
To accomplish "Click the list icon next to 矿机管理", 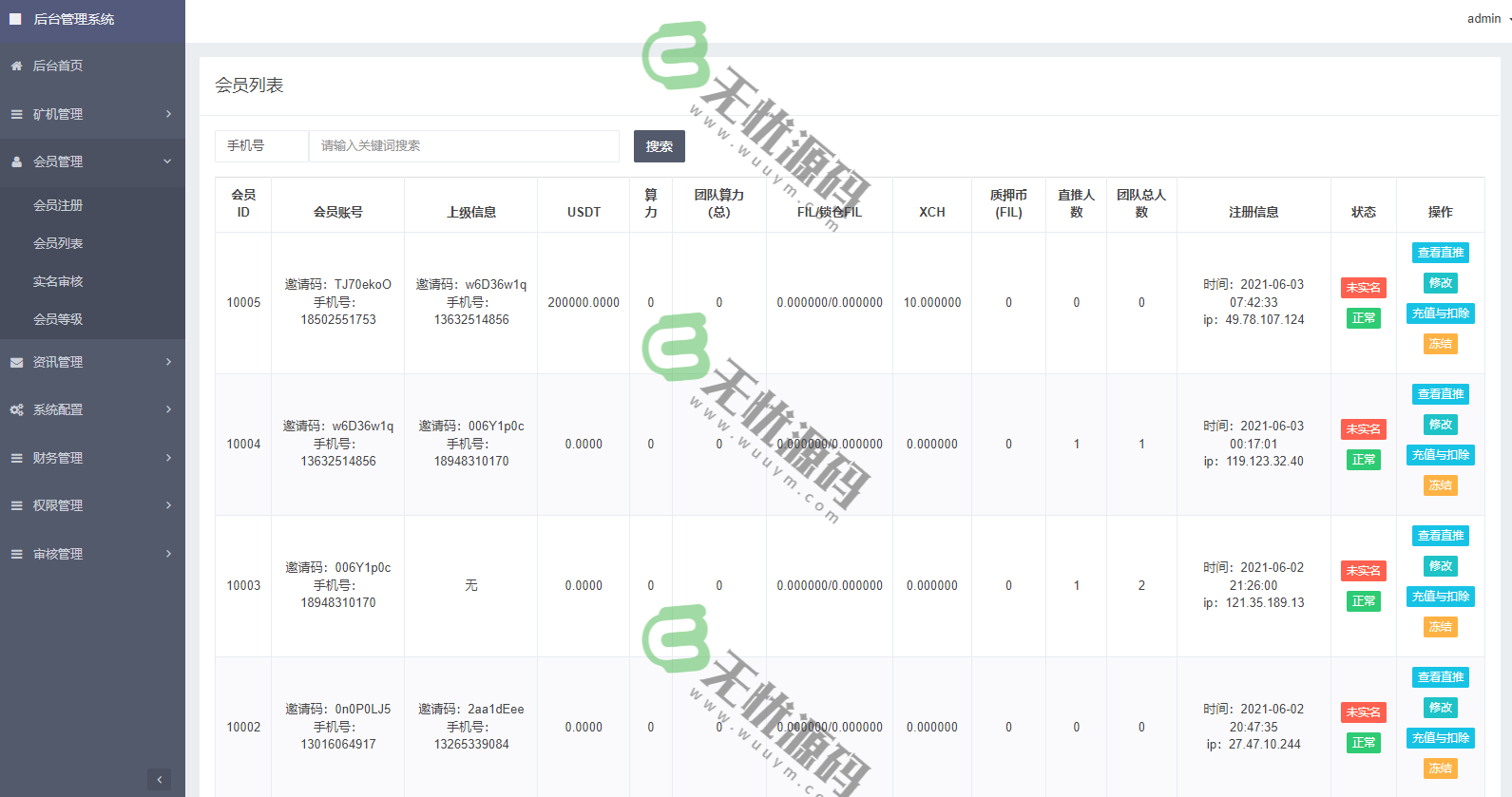I will [16, 114].
